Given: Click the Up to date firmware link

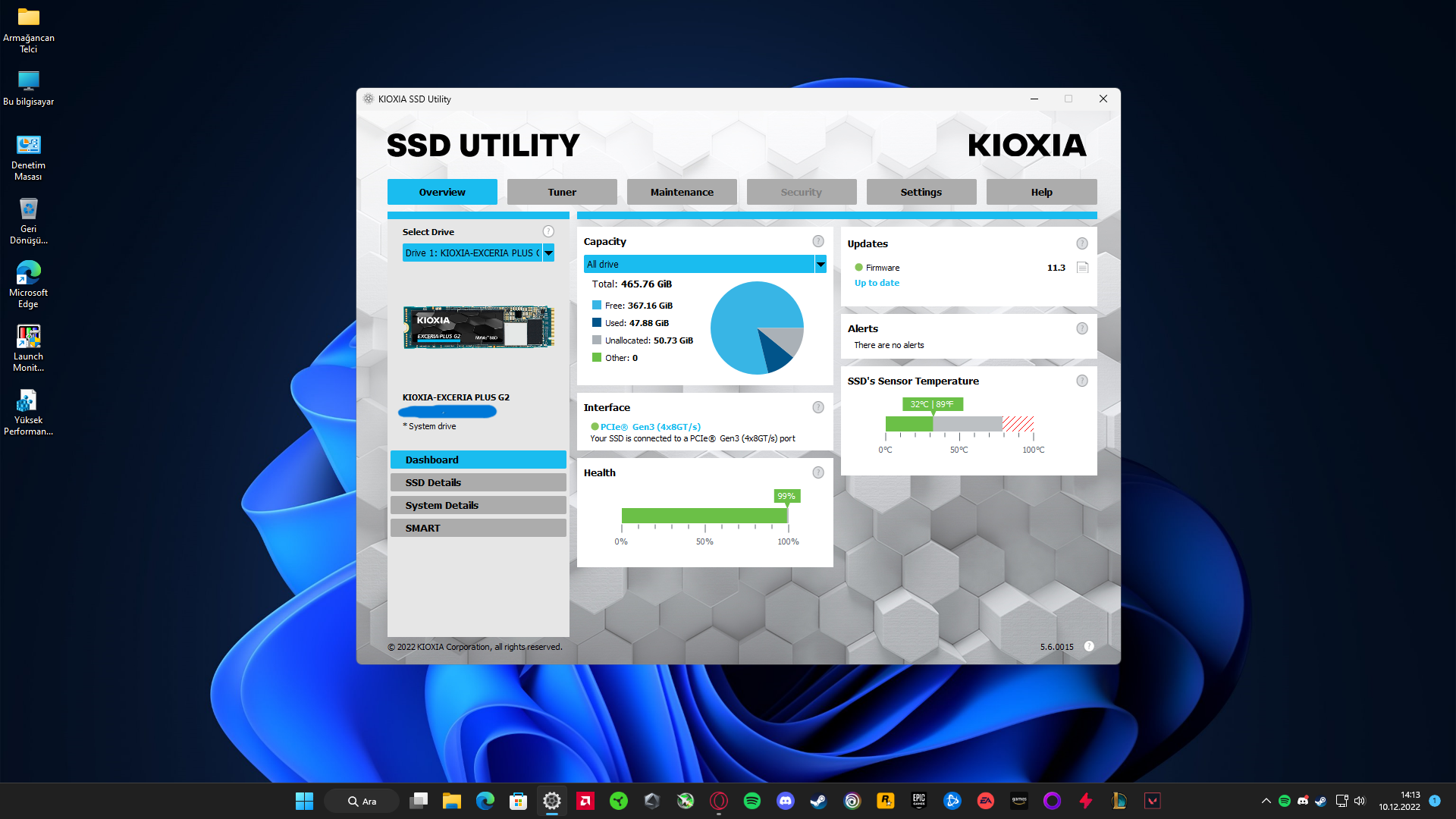Looking at the screenshot, I should tap(877, 283).
